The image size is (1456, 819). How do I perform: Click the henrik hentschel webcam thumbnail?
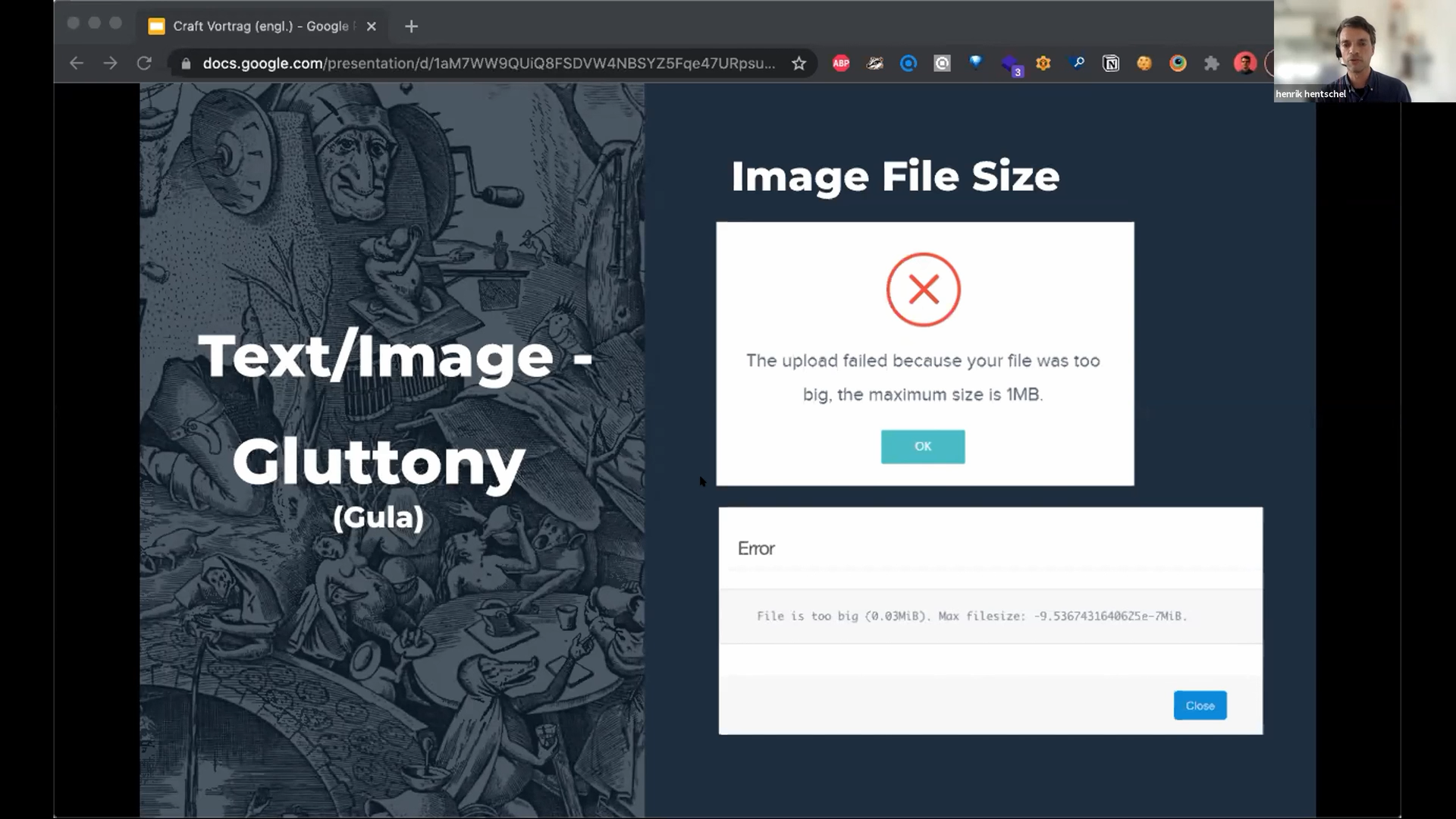[x=1365, y=51]
